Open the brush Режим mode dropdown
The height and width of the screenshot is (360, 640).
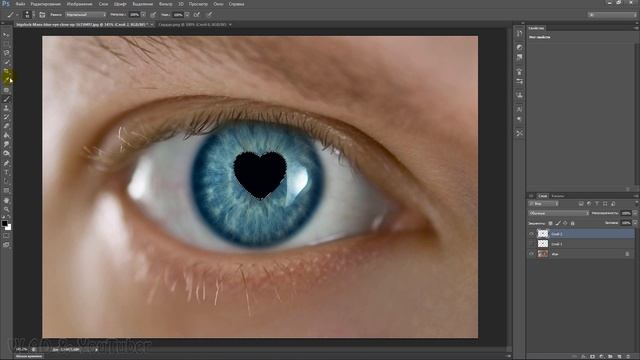[x=85, y=15]
